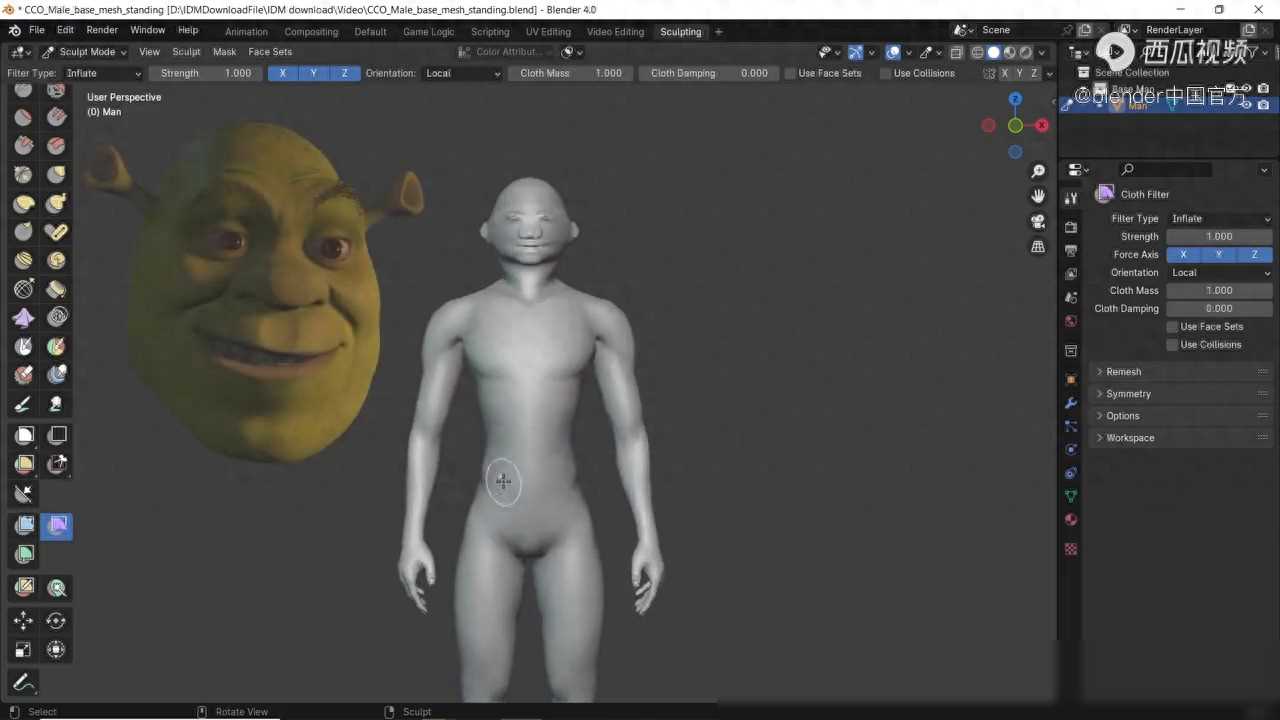Viewport: 1280px width, 720px height.
Task: Open header Orientation Local dropdown
Action: point(462,73)
